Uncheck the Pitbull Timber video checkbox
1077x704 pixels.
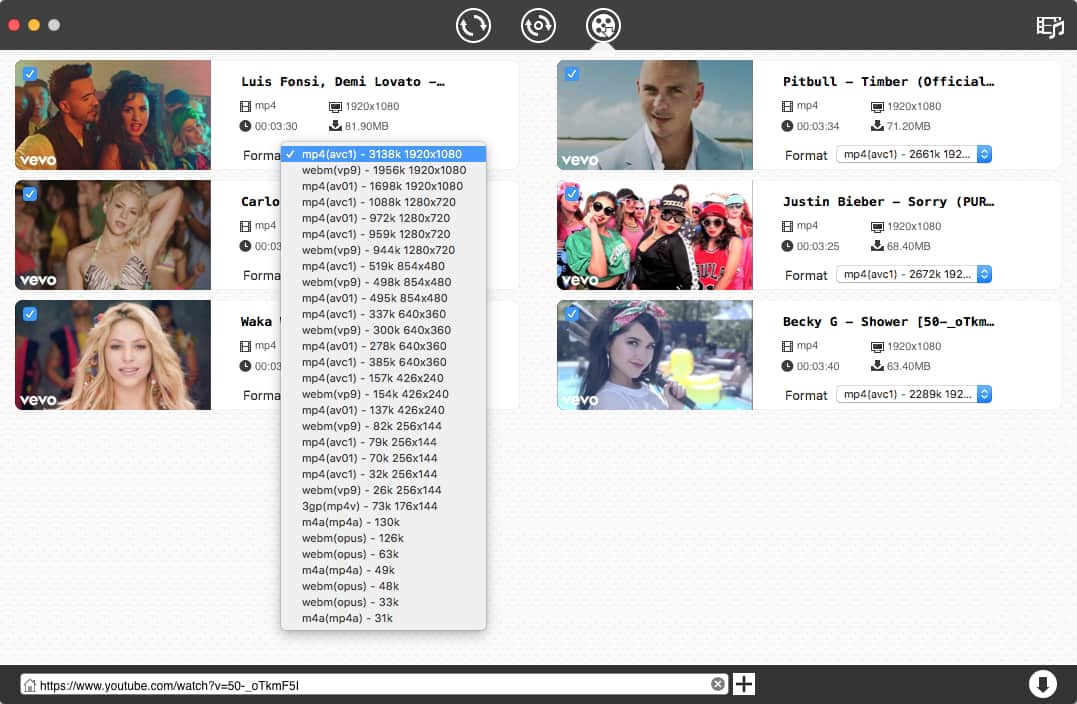click(571, 73)
